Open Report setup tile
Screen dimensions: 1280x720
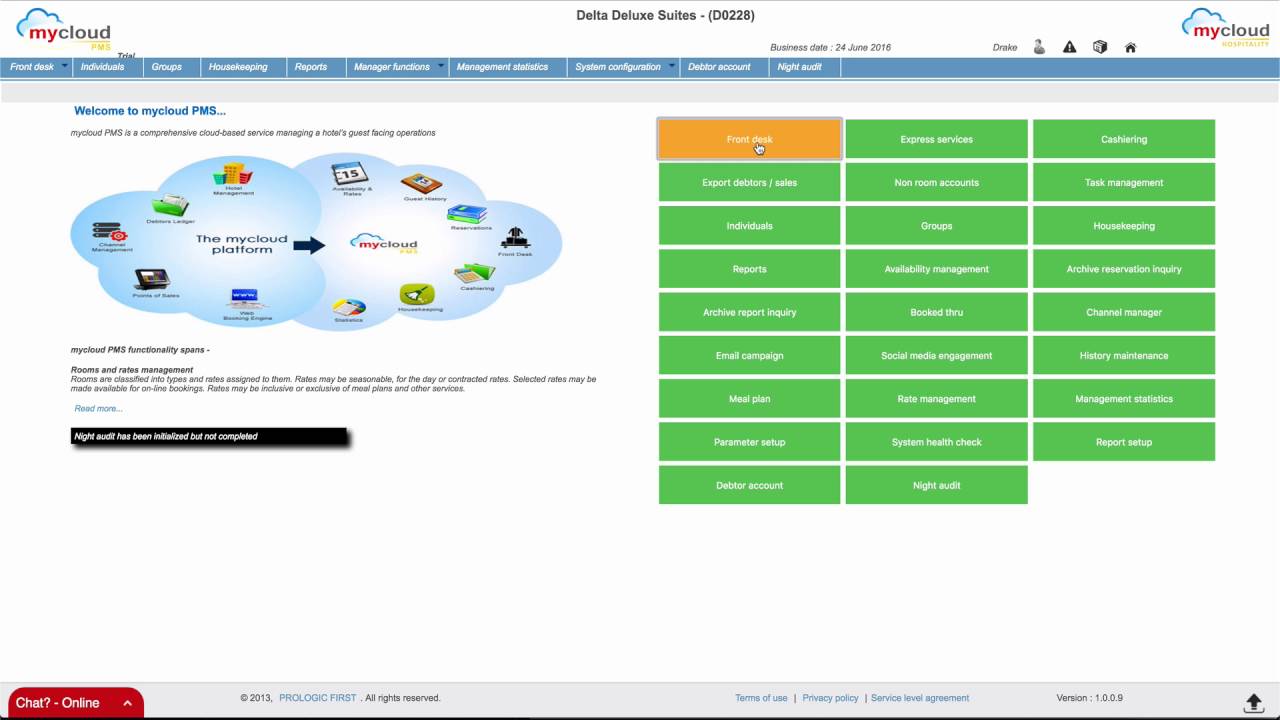pyautogui.click(x=1124, y=442)
